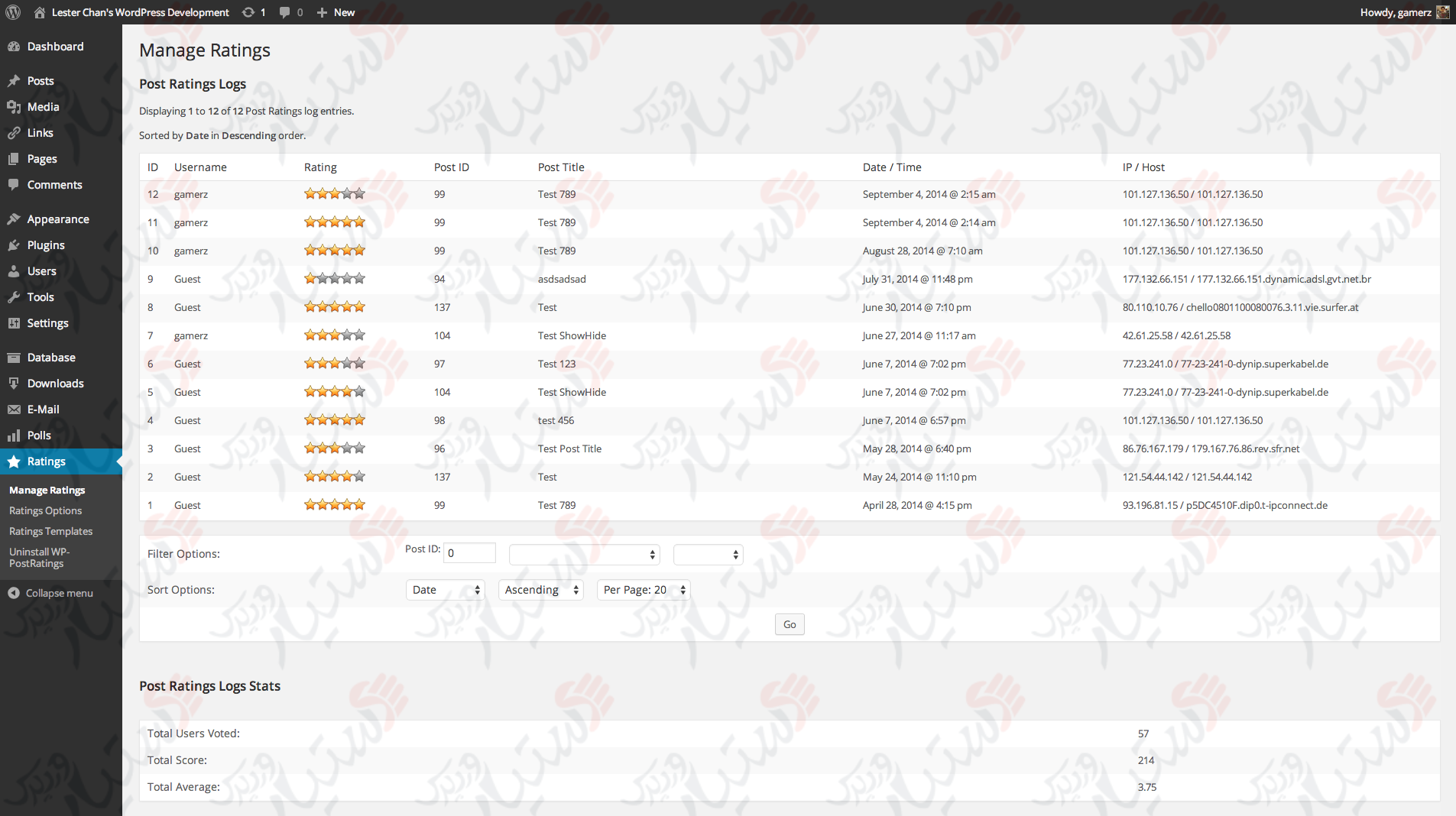Select Ratings Templates submenu item
The width and height of the screenshot is (1456, 816).
tap(50, 531)
